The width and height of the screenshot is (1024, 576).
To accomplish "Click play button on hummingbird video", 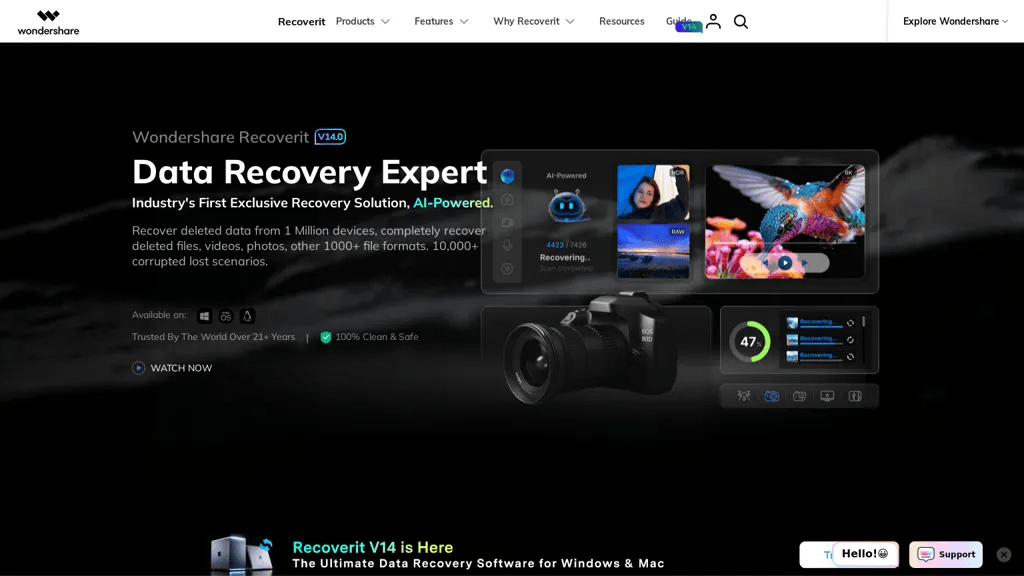I will point(785,263).
